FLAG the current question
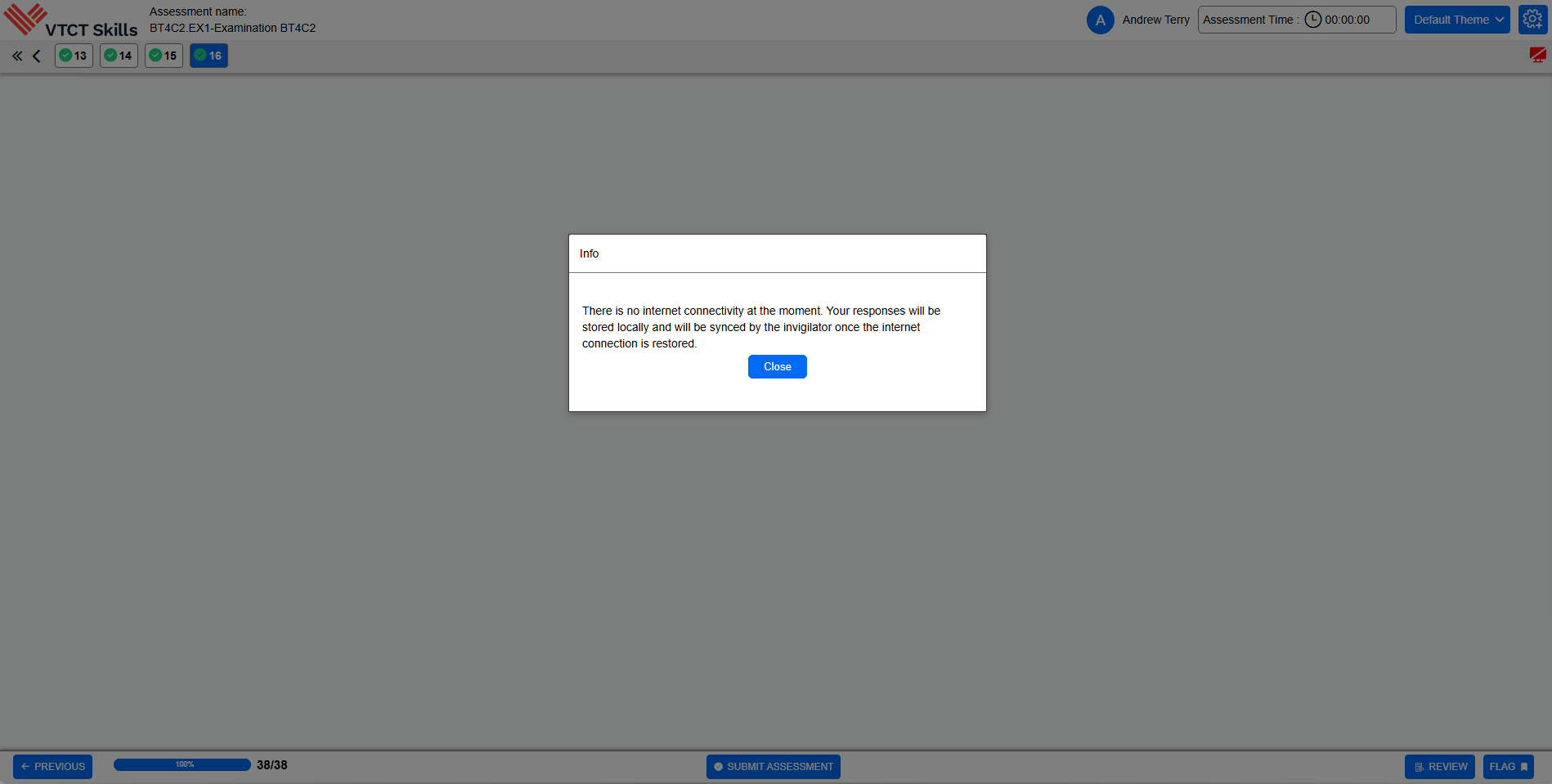The image size is (1552, 784). [x=1509, y=767]
